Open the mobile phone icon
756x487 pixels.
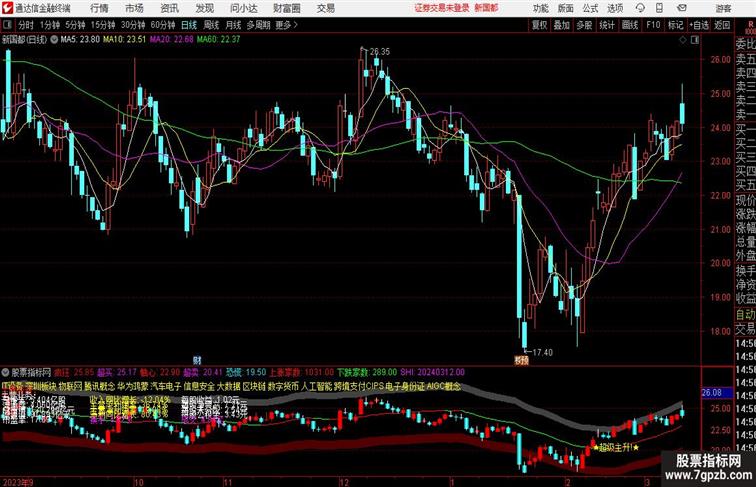point(660,8)
